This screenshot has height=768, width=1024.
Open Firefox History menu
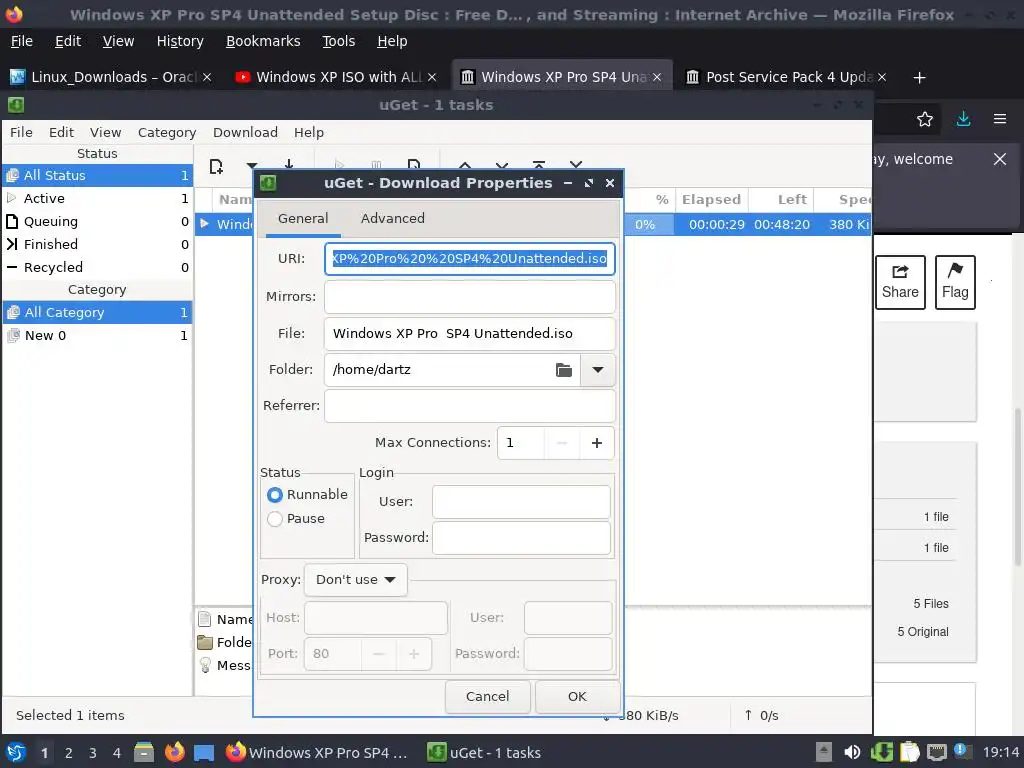coord(180,41)
